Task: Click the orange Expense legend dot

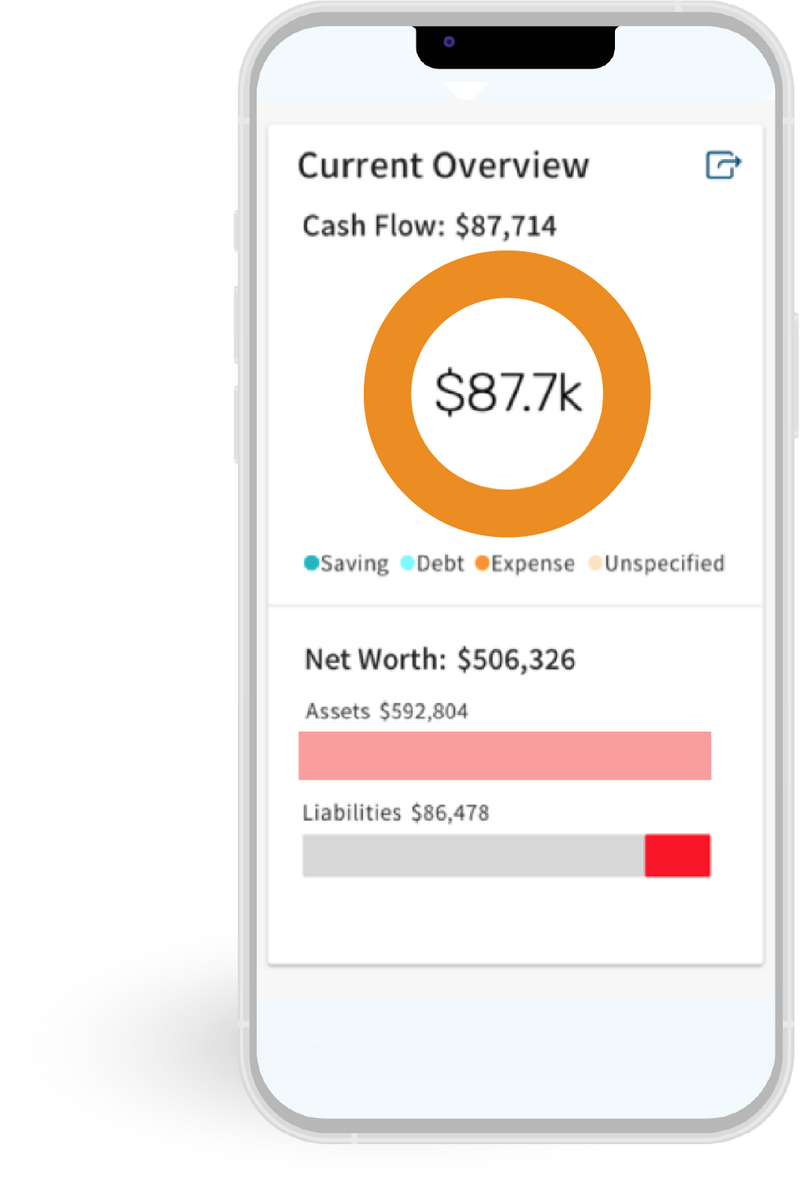Action: tap(481, 563)
